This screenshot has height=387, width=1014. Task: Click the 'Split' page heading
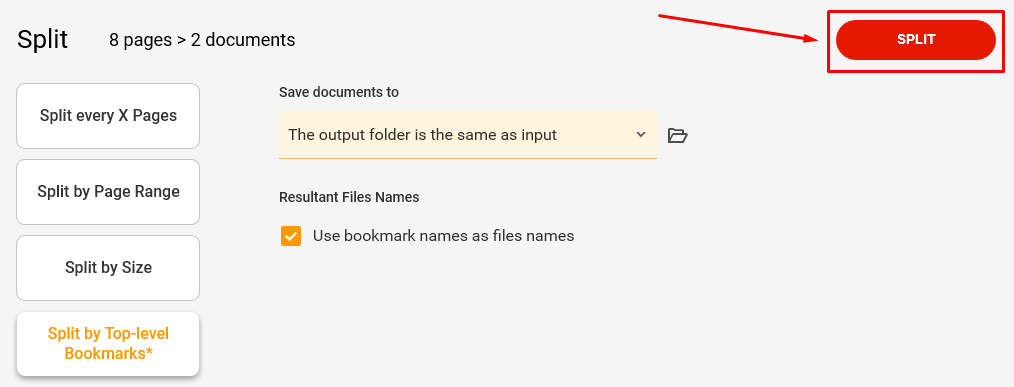43,40
